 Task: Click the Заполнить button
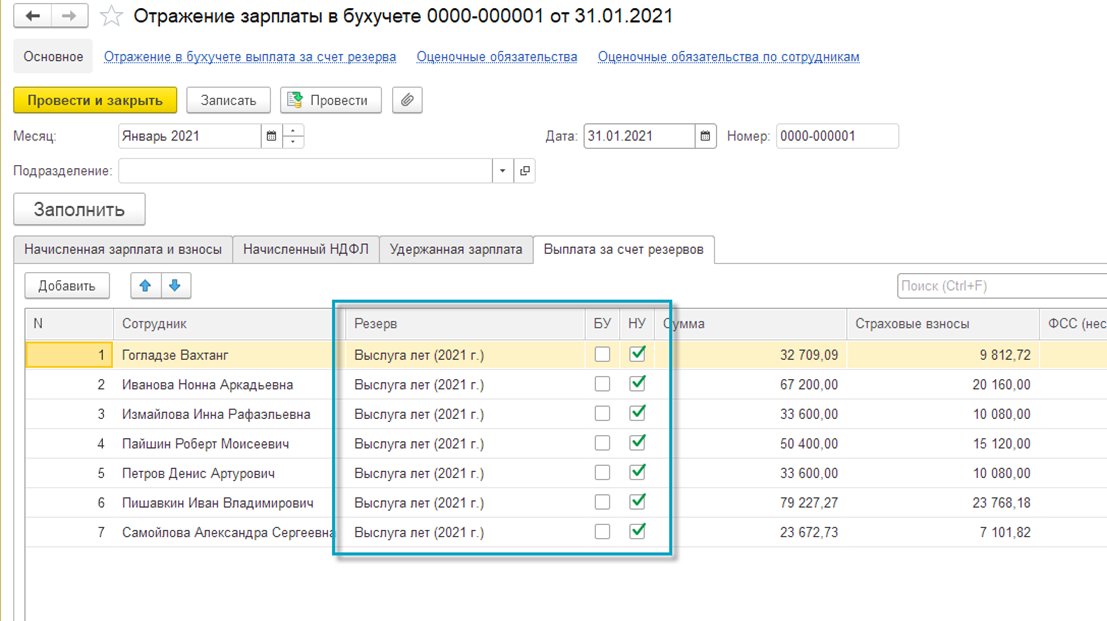79,209
